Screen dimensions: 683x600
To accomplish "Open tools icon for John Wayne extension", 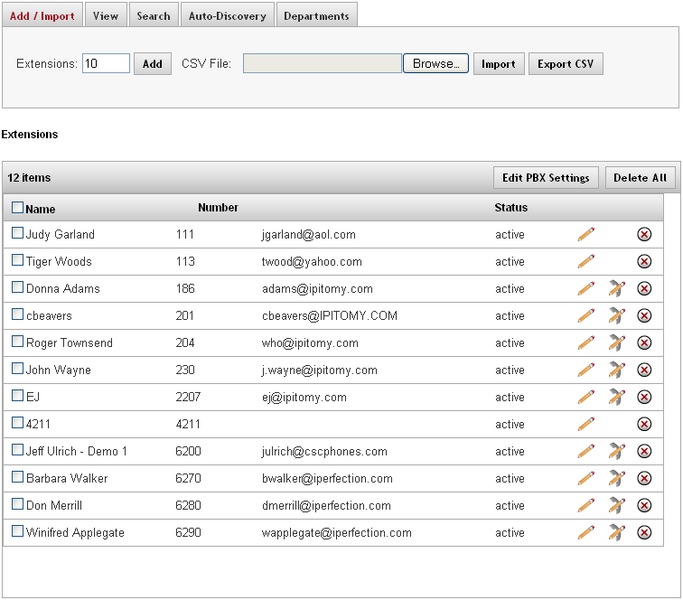I will (616, 369).
